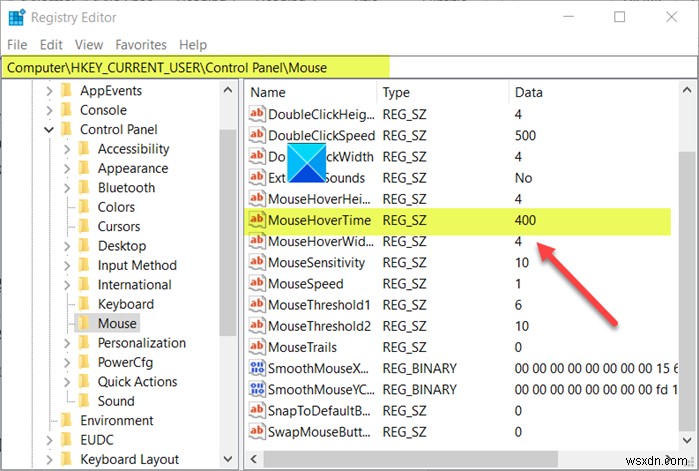Click the Keyboard folder icon
This screenshot has width=699, height=471.
(84, 304)
